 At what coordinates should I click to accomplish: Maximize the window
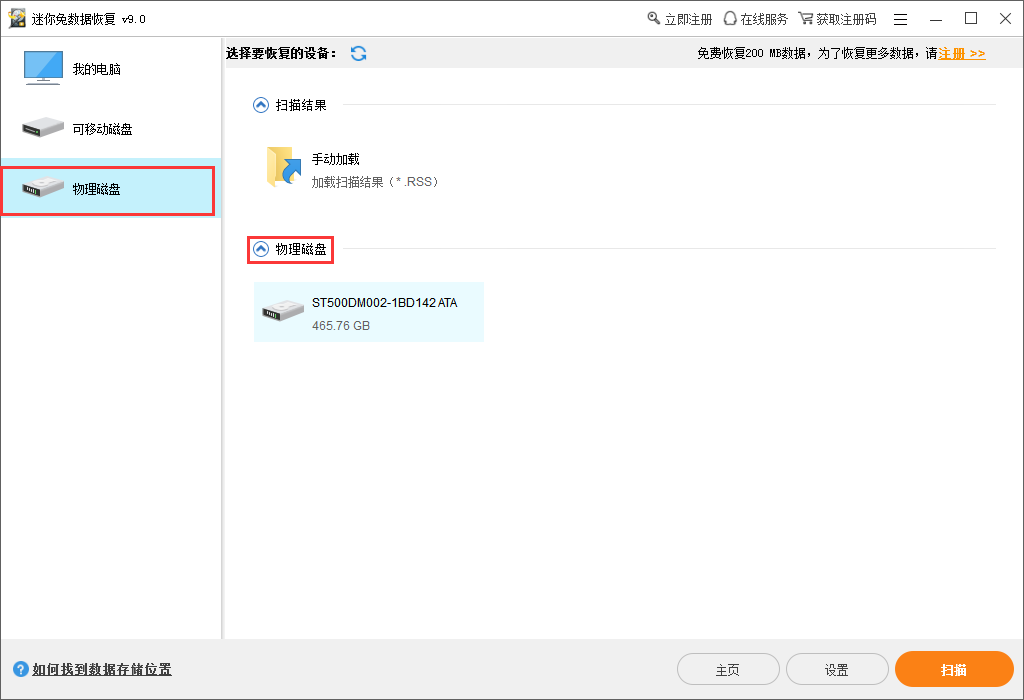(971, 18)
